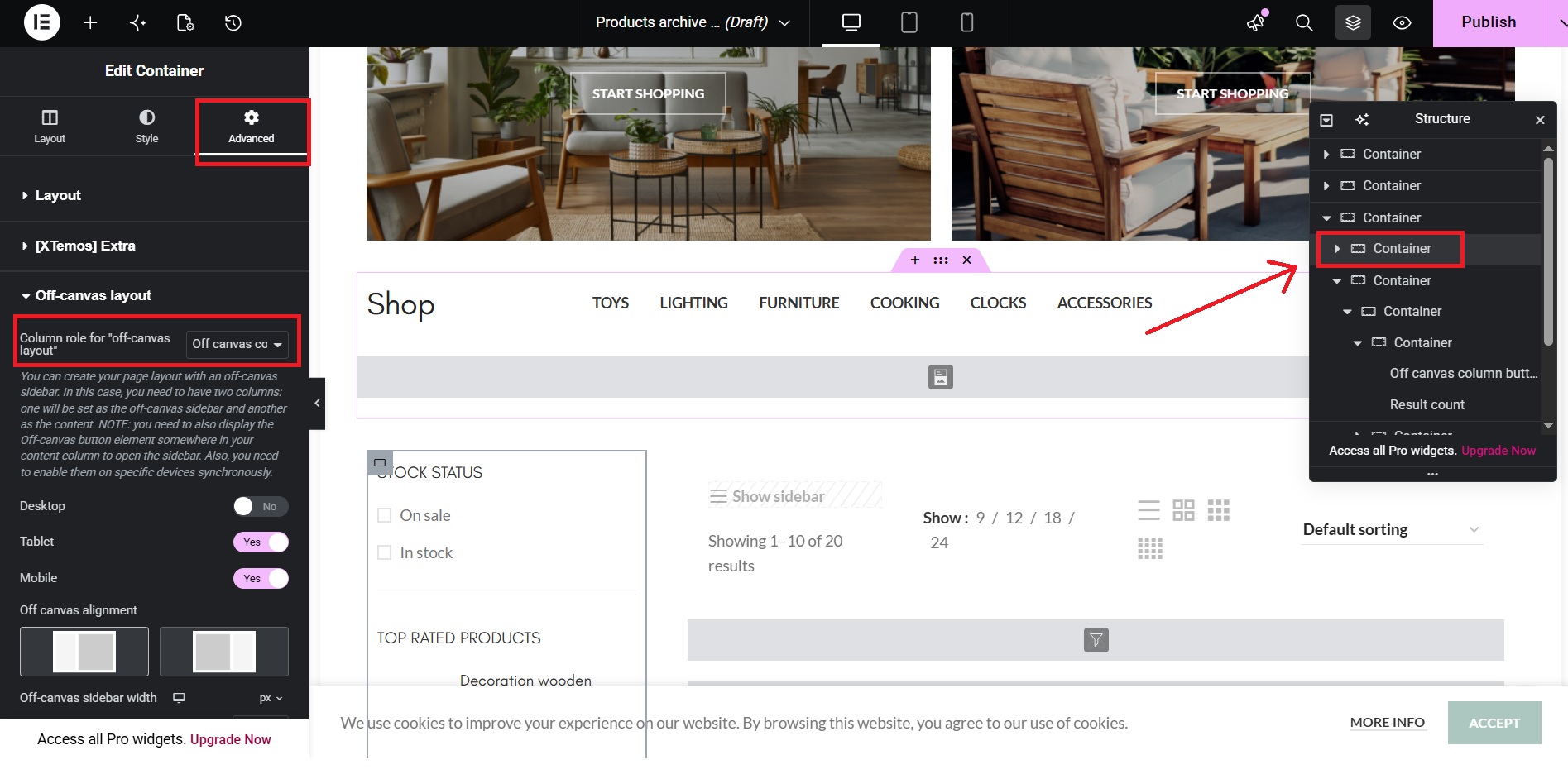The height and width of the screenshot is (774, 1568).
Task: Open the Default sorting dropdown
Action: [x=1391, y=529]
